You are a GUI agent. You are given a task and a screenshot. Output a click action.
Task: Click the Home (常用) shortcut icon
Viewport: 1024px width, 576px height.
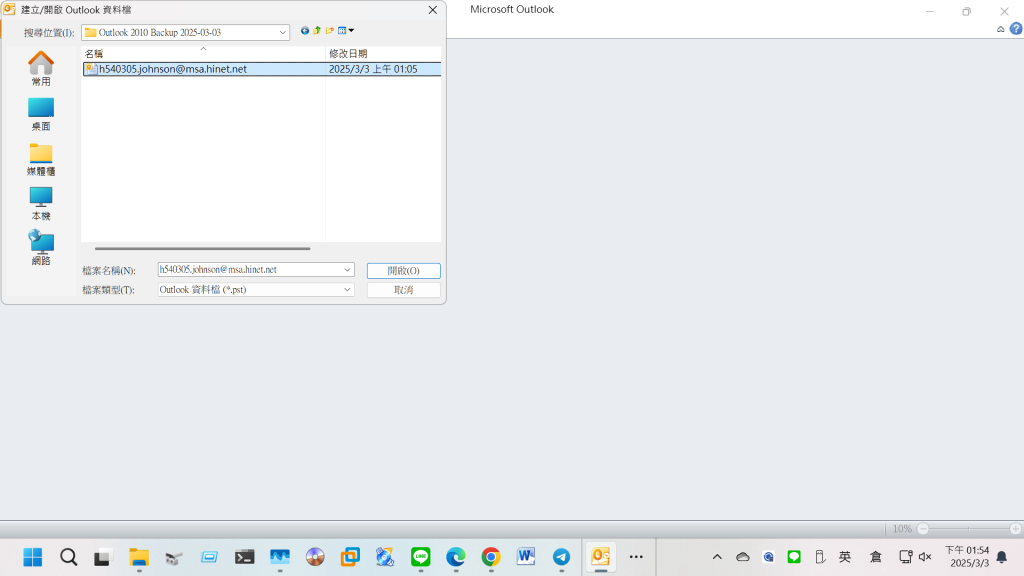point(41,64)
